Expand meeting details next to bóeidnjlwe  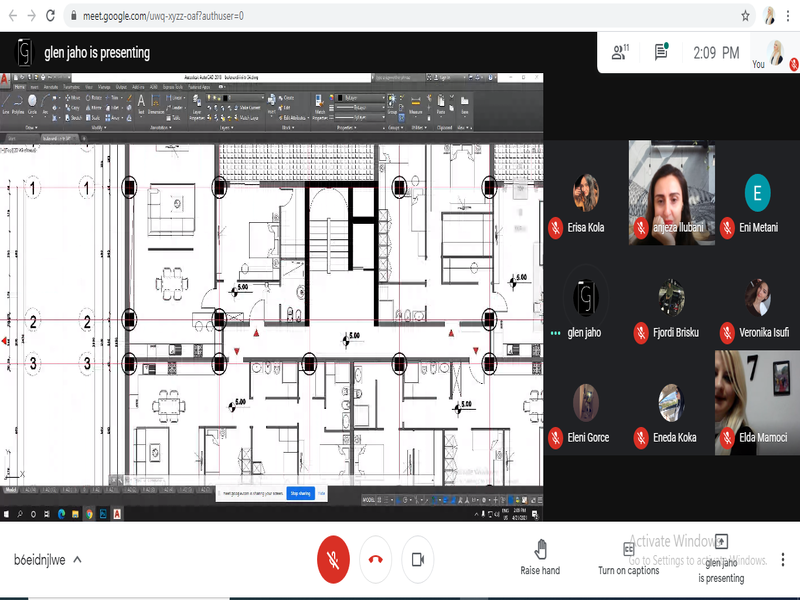pyautogui.click(x=78, y=560)
